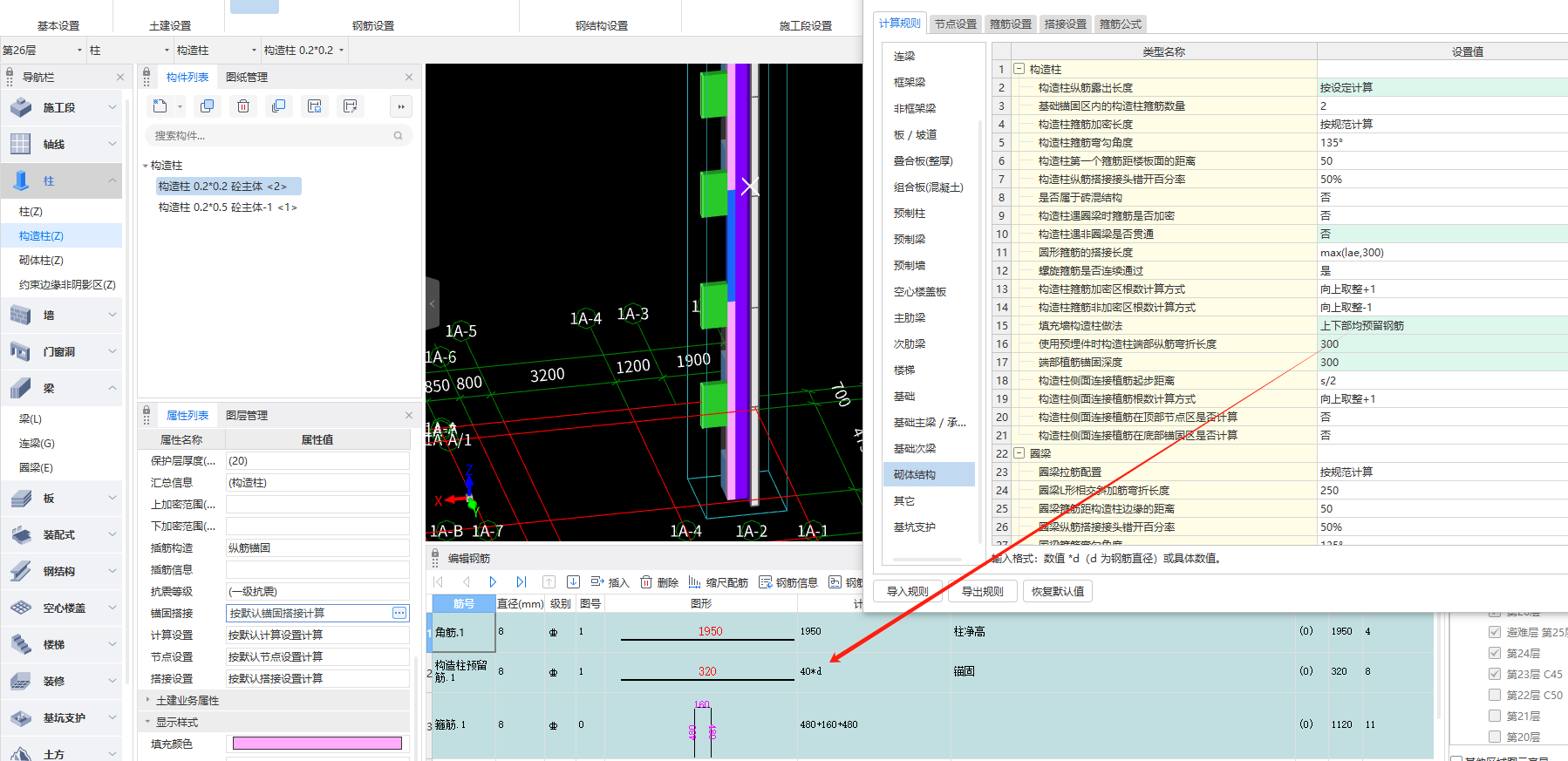This screenshot has height=761, width=1568.
Task: Click the 恢复默认值 button
Action: pos(1057,591)
